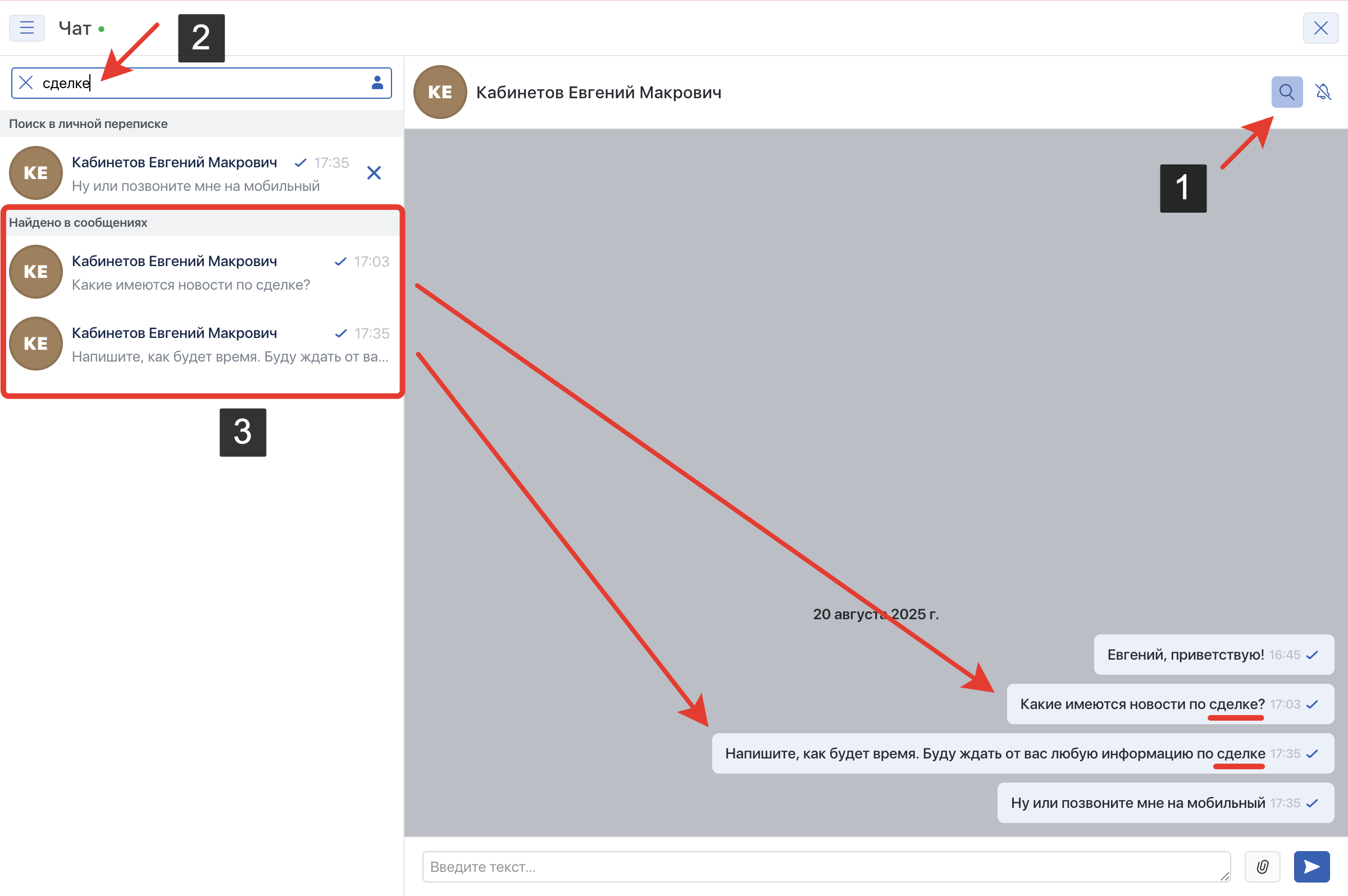This screenshot has width=1348, height=896.
Task: Click the message bubble Евгений, приветствую!
Action: coord(1185,655)
